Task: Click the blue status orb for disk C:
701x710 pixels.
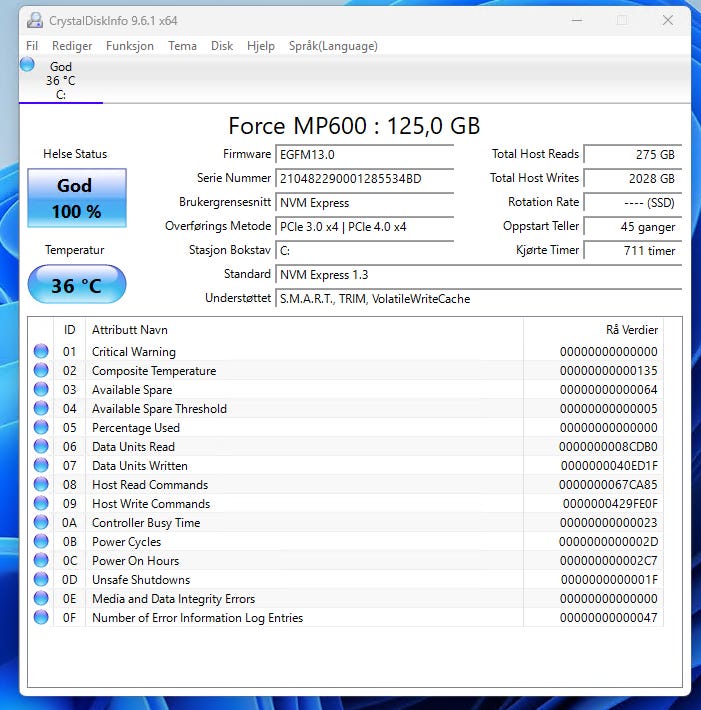Action: point(27,65)
